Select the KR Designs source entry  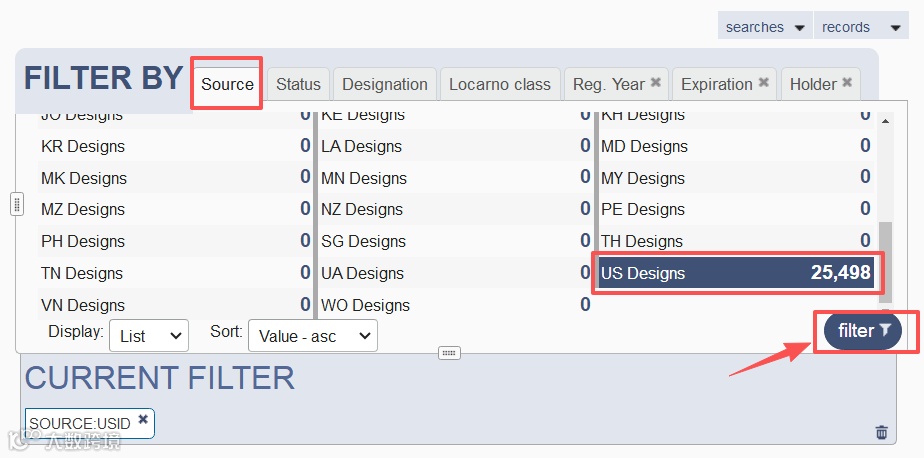tap(175, 146)
